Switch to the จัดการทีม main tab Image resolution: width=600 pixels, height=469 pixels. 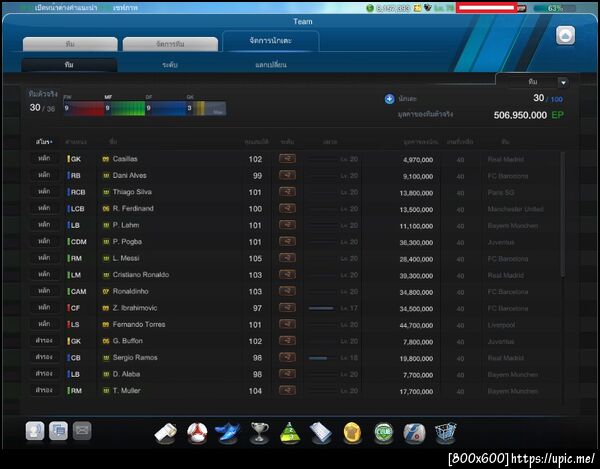(x=170, y=44)
